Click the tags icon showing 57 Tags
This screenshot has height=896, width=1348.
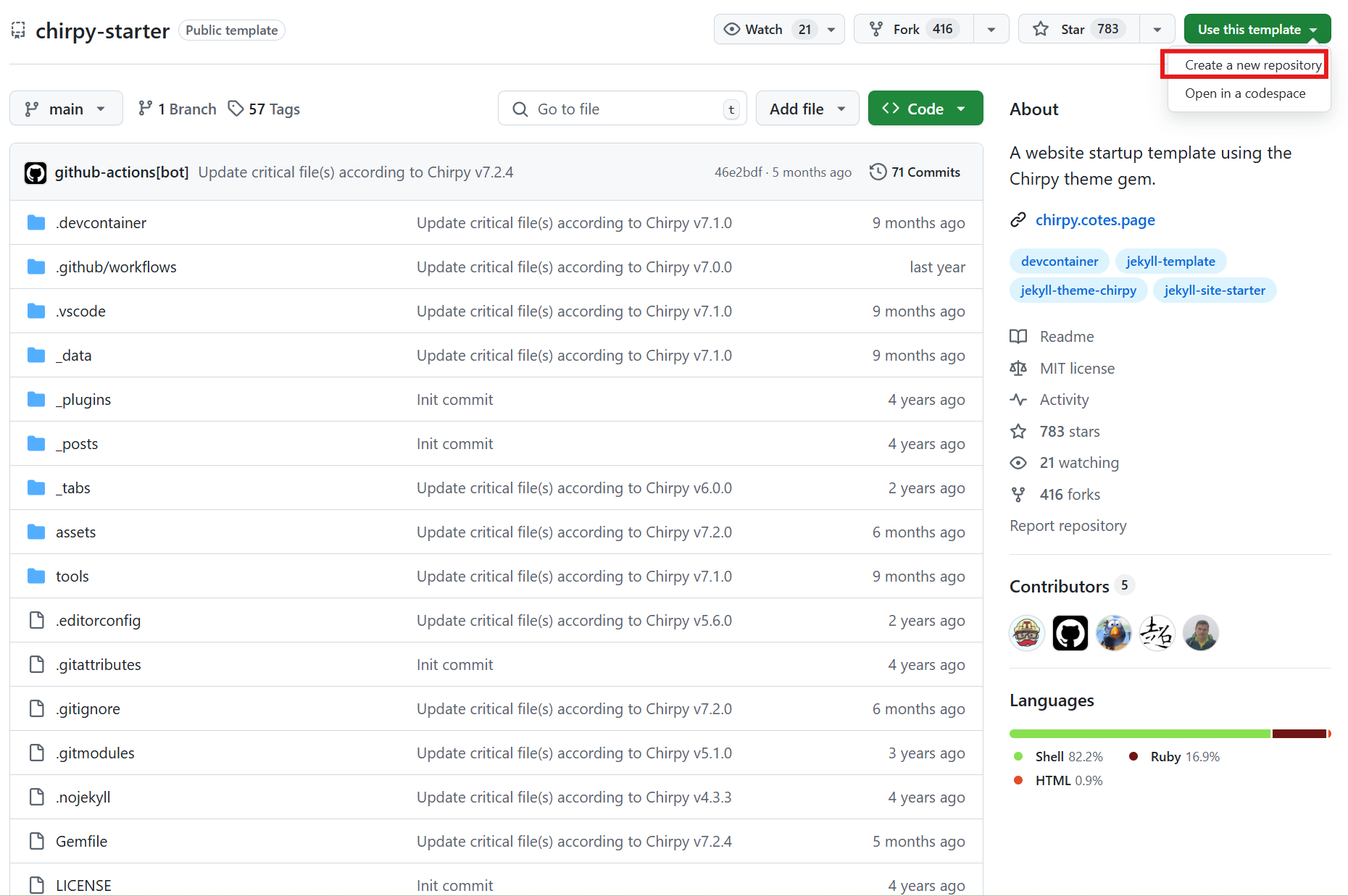[x=236, y=109]
